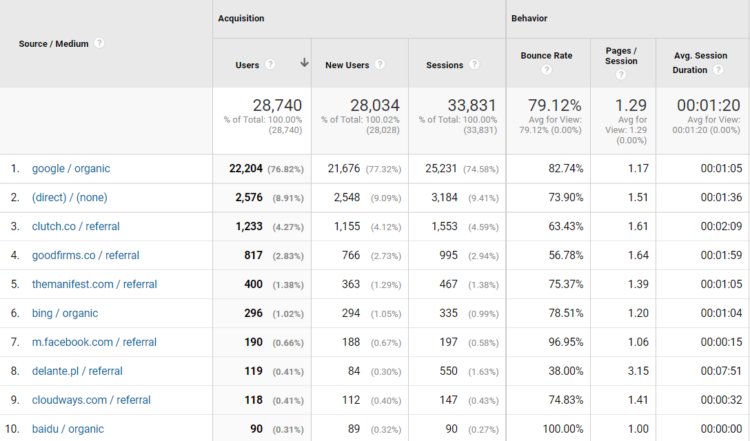This screenshot has height=441, width=750.
Task: Open help icon next to Source / Medium
Action: point(99,43)
